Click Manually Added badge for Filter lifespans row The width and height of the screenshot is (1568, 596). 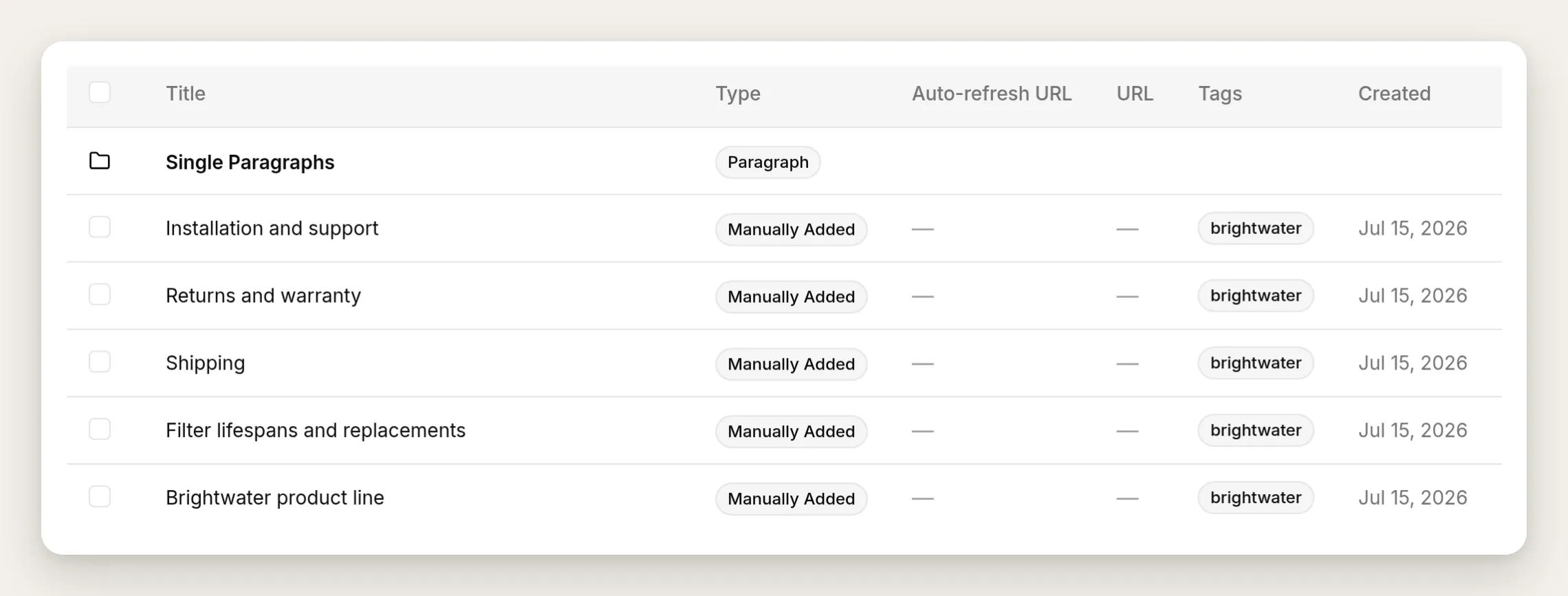(792, 432)
